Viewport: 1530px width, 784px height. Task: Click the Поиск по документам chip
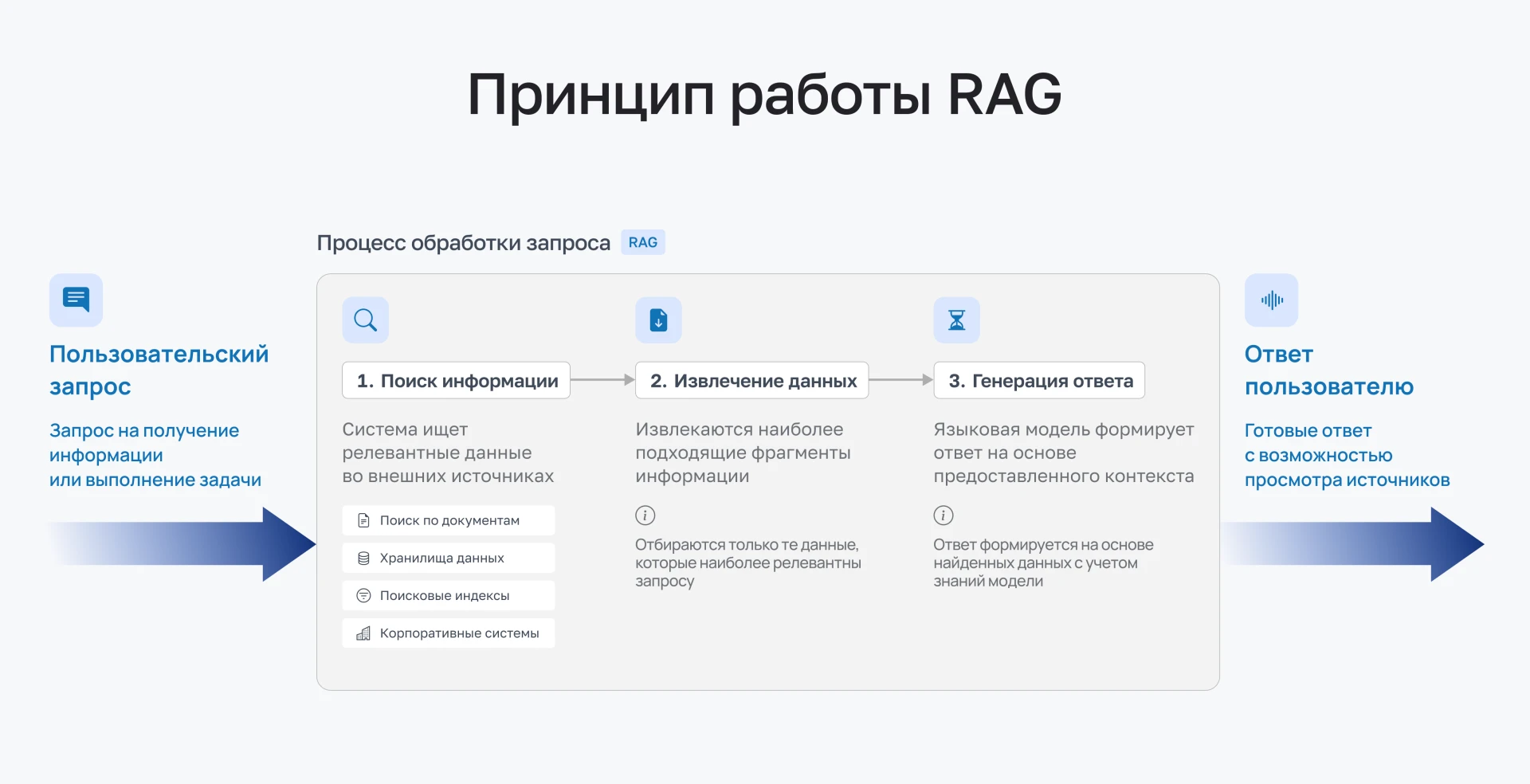pos(449,520)
